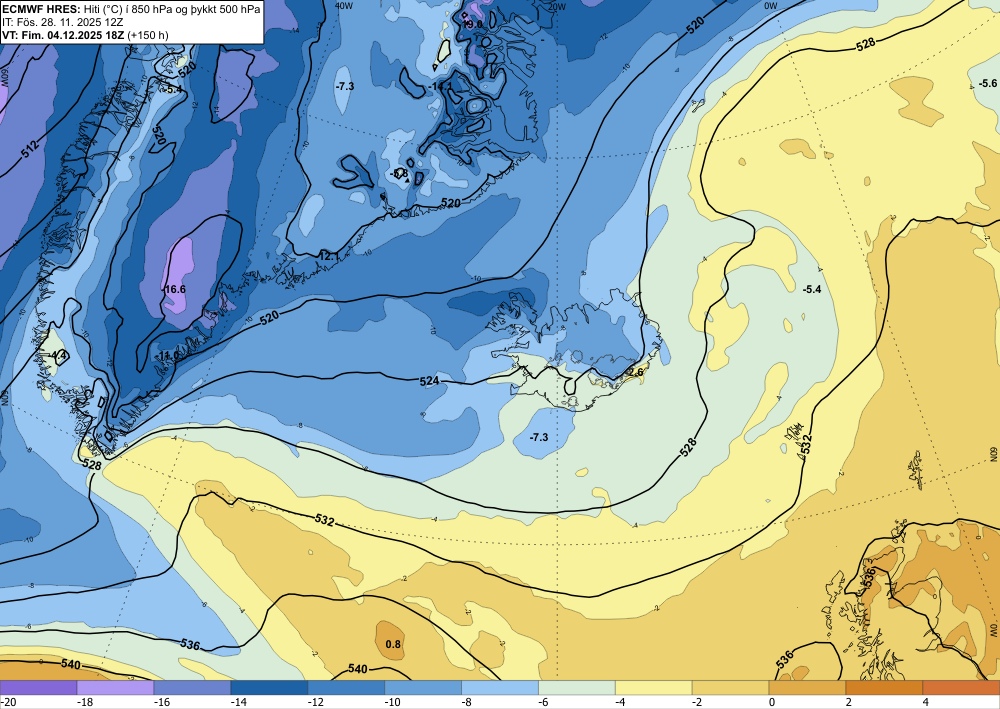
Task: Pick the legend swatch between -10 and -8
Action: tap(423, 688)
